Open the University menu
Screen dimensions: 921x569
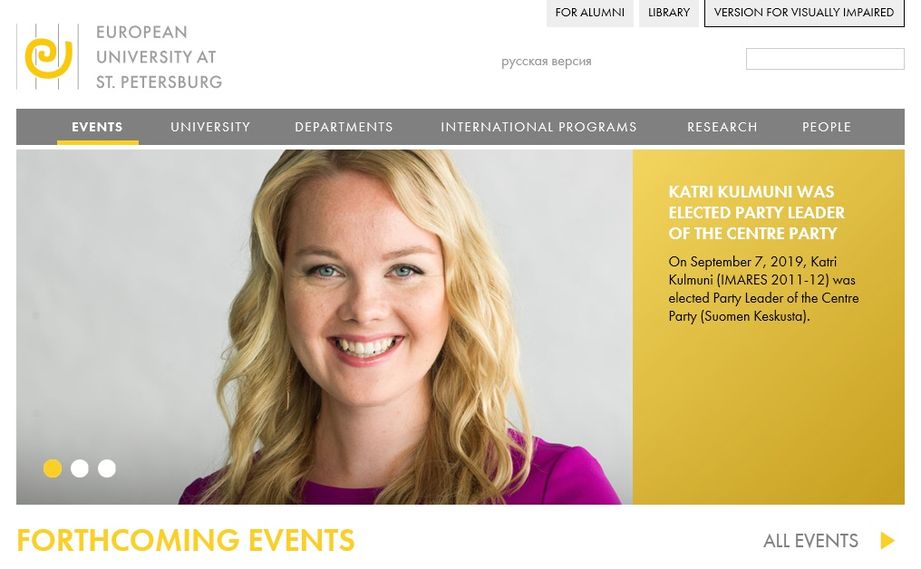coord(210,127)
